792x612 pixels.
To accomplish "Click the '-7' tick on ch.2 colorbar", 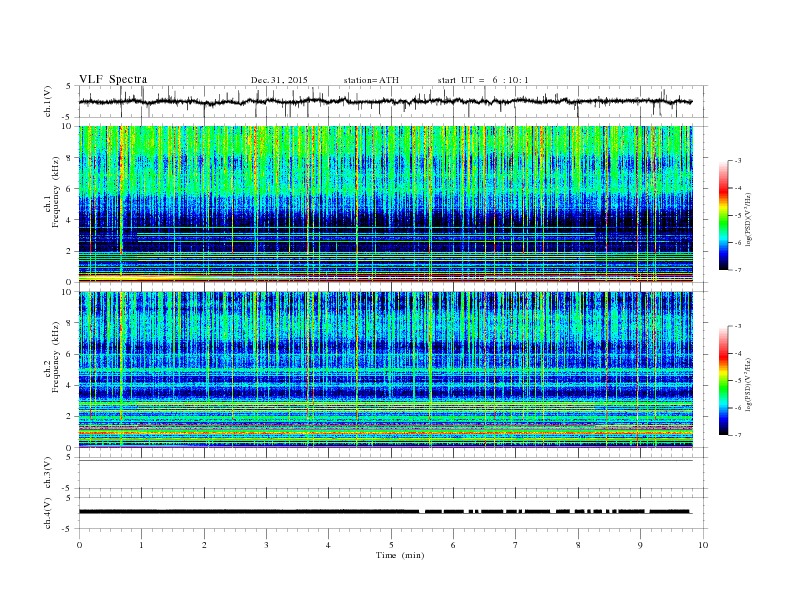I will tap(737, 435).
